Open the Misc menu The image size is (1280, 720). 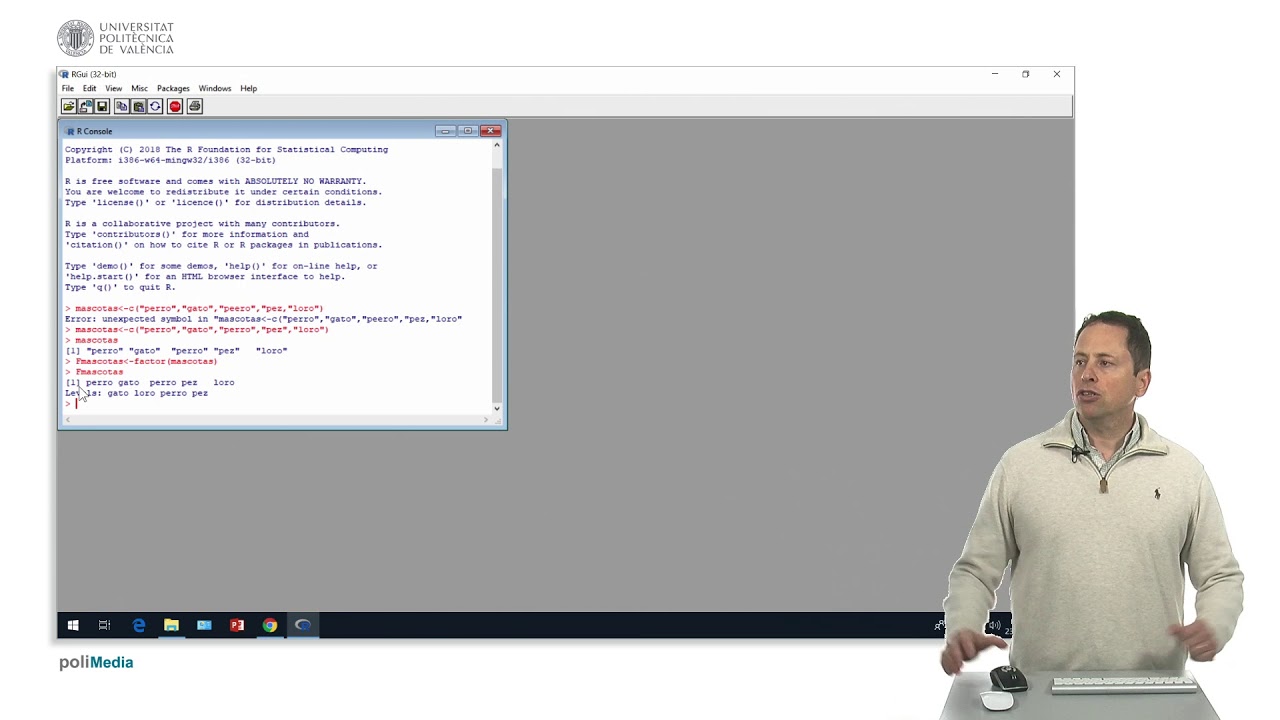click(x=139, y=88)
